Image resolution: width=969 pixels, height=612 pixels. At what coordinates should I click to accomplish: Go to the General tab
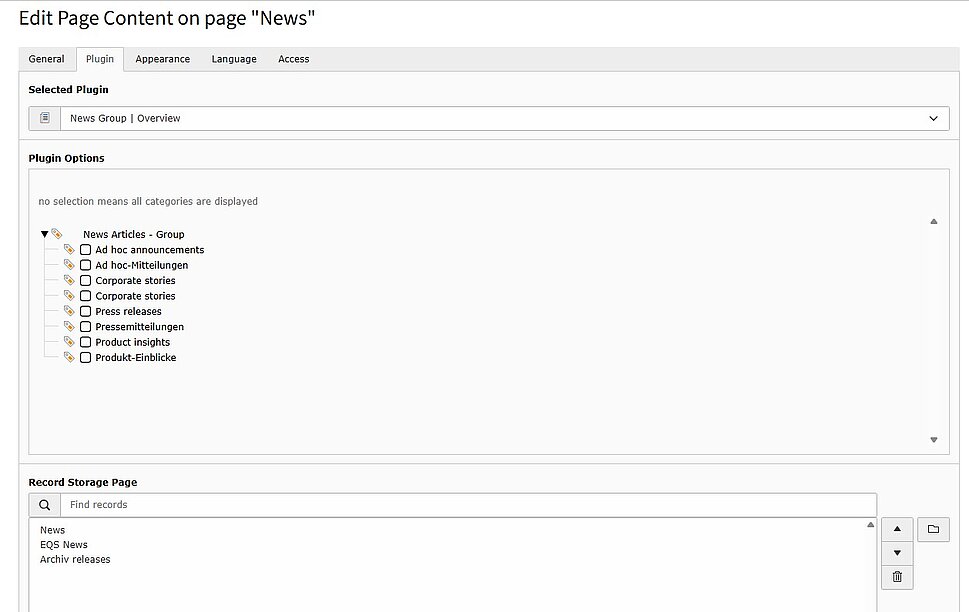pos(46,59)
